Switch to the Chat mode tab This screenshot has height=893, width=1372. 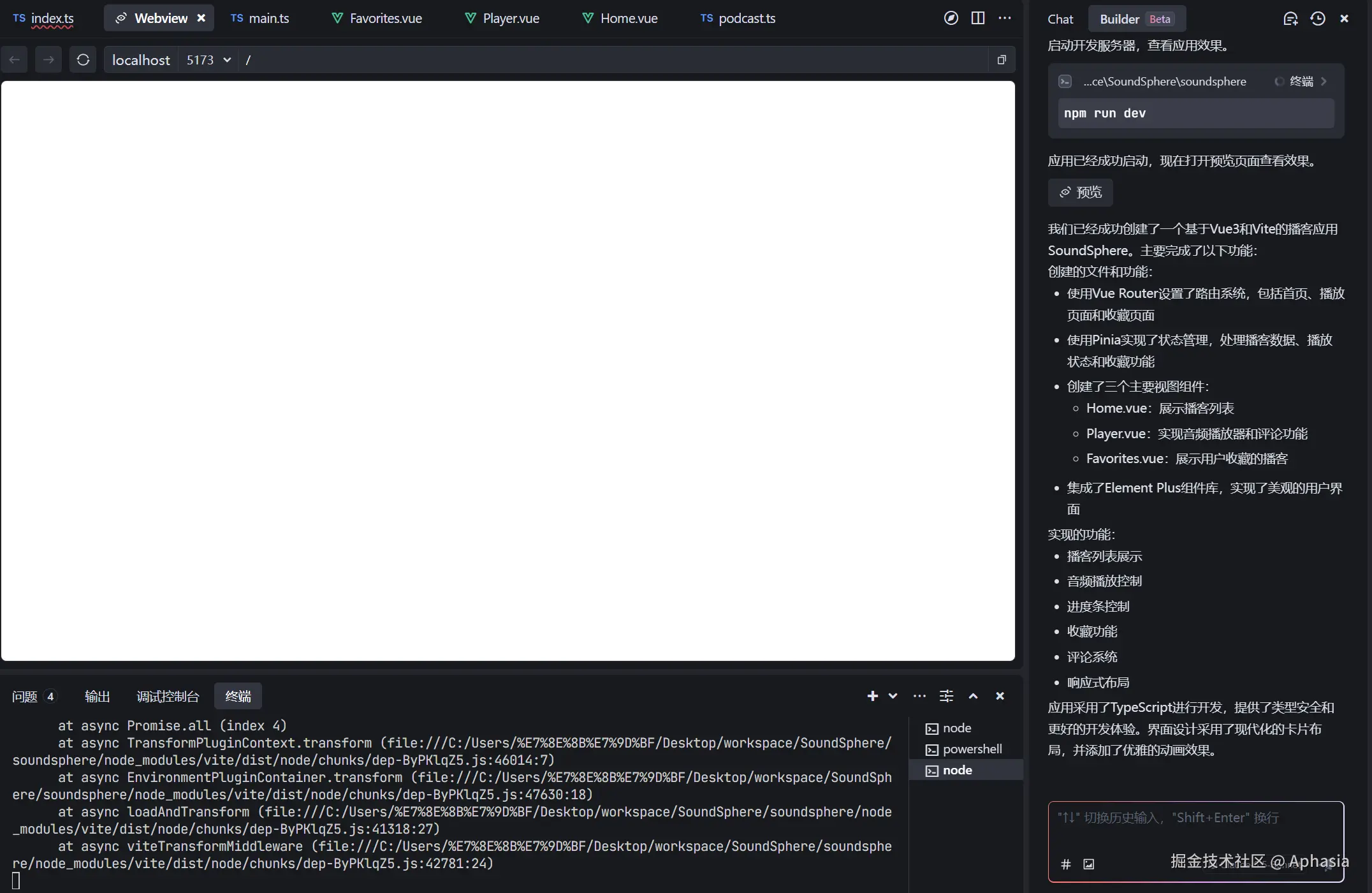1060,19
